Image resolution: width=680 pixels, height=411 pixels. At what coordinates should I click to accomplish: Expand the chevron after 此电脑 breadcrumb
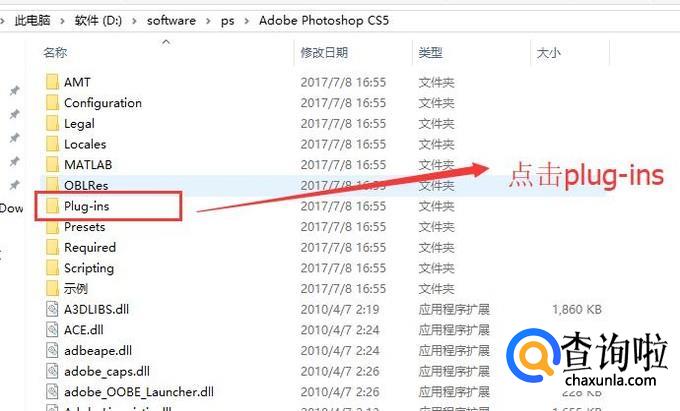62,21
